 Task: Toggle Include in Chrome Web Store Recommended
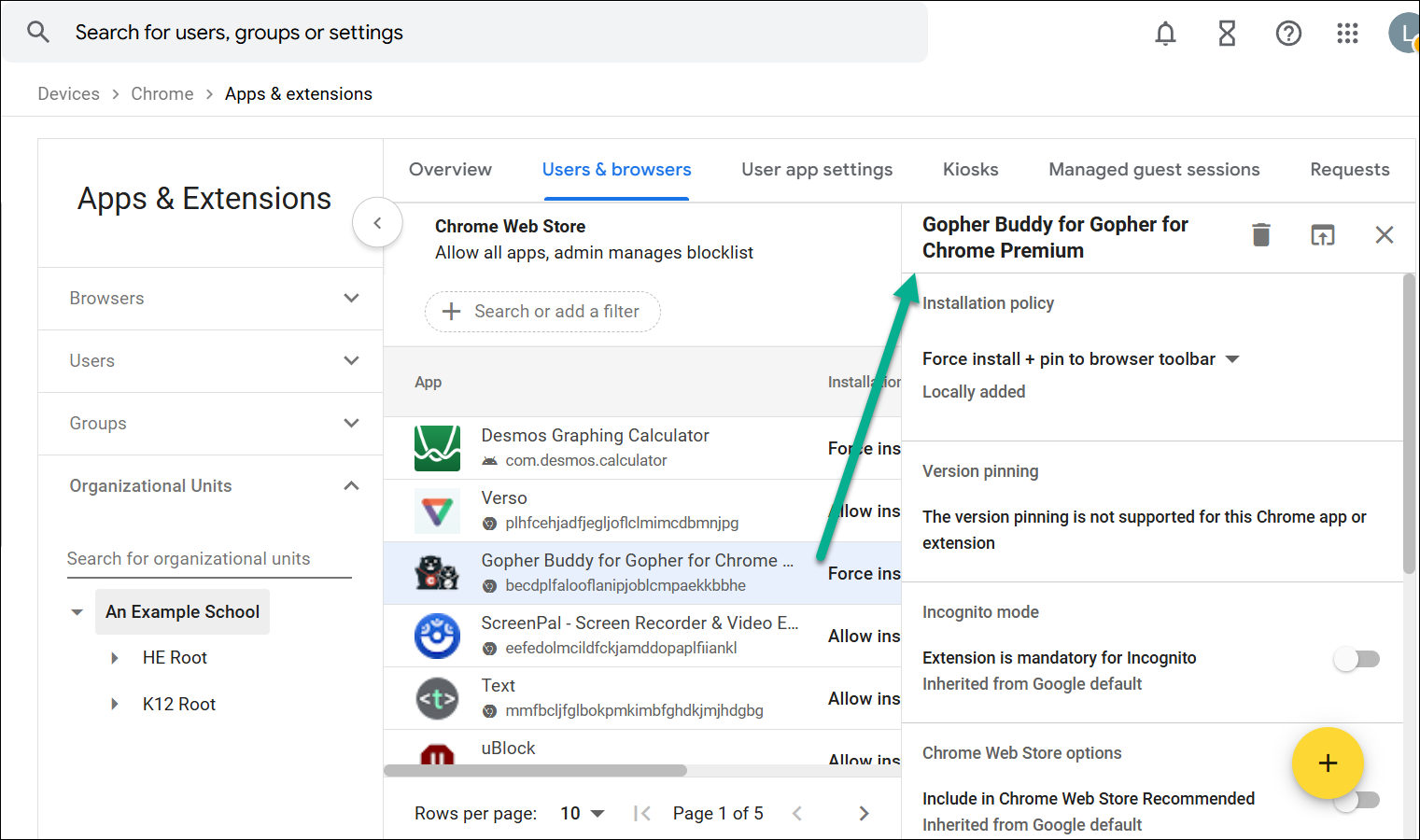1357,801
